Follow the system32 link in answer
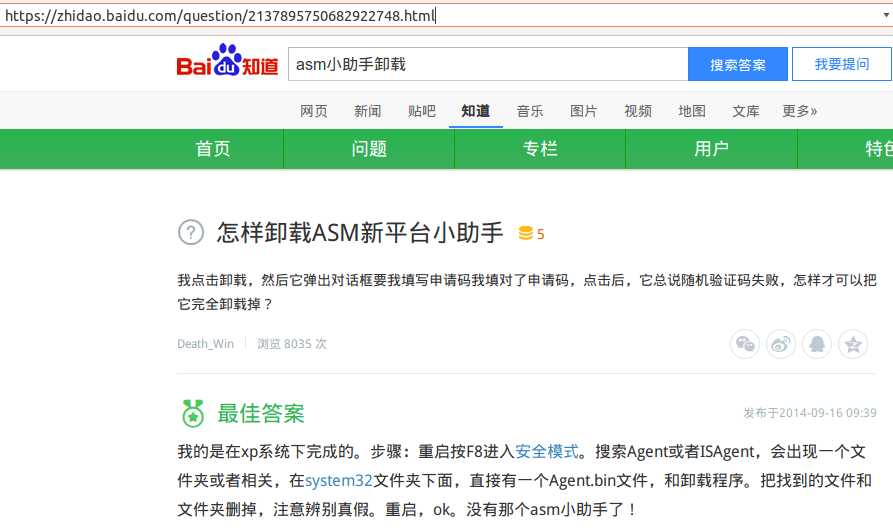Viewport: 893px width, 531px height. tap(339, 480)
